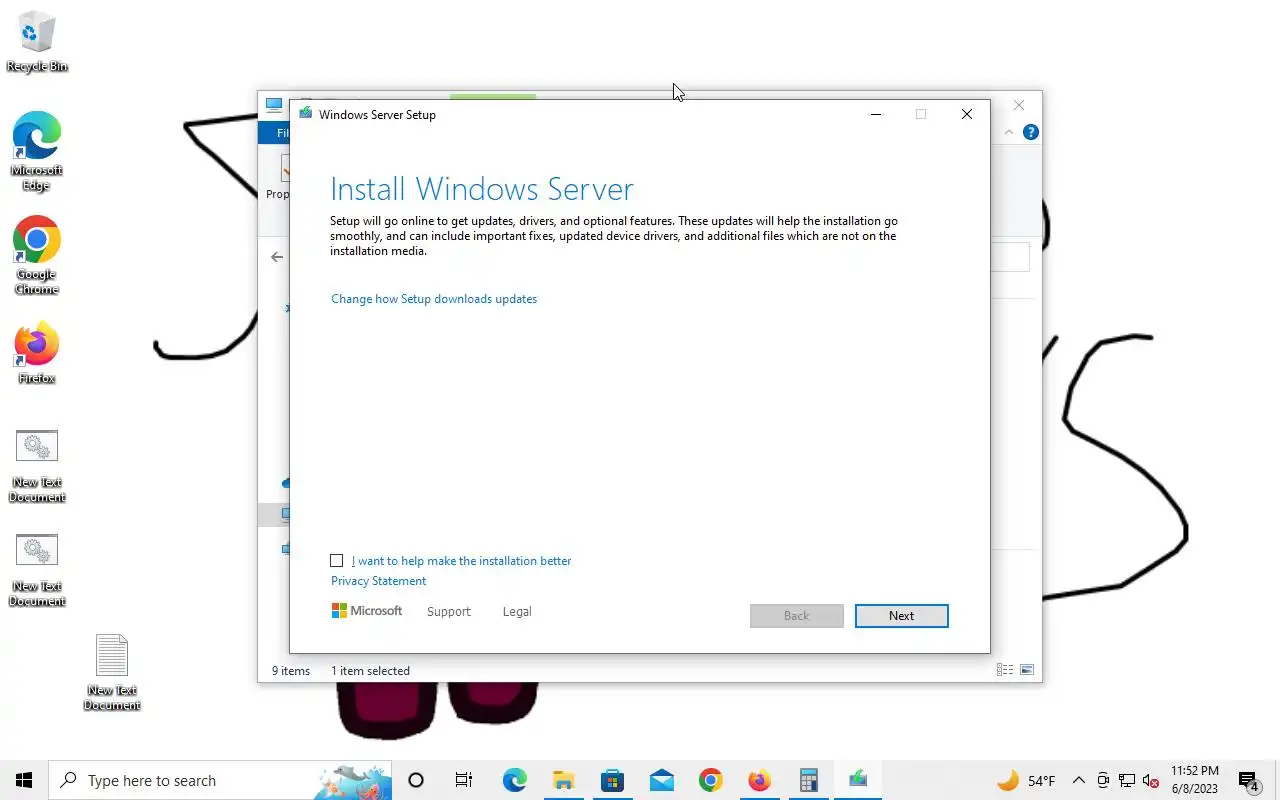Open the Privacy Statement link
The image size is (1280, 800).
pyautogui.click(x=378, y=581)
